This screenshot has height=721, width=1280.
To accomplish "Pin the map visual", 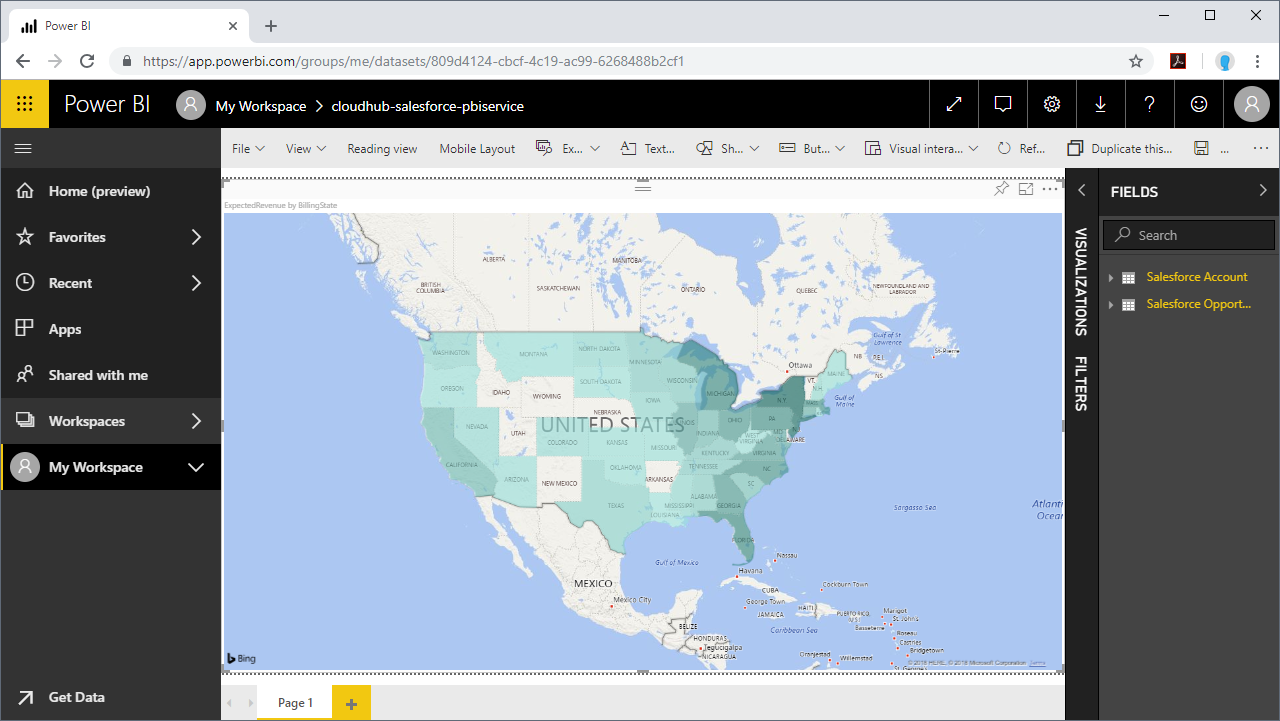I will point(1001,189).
